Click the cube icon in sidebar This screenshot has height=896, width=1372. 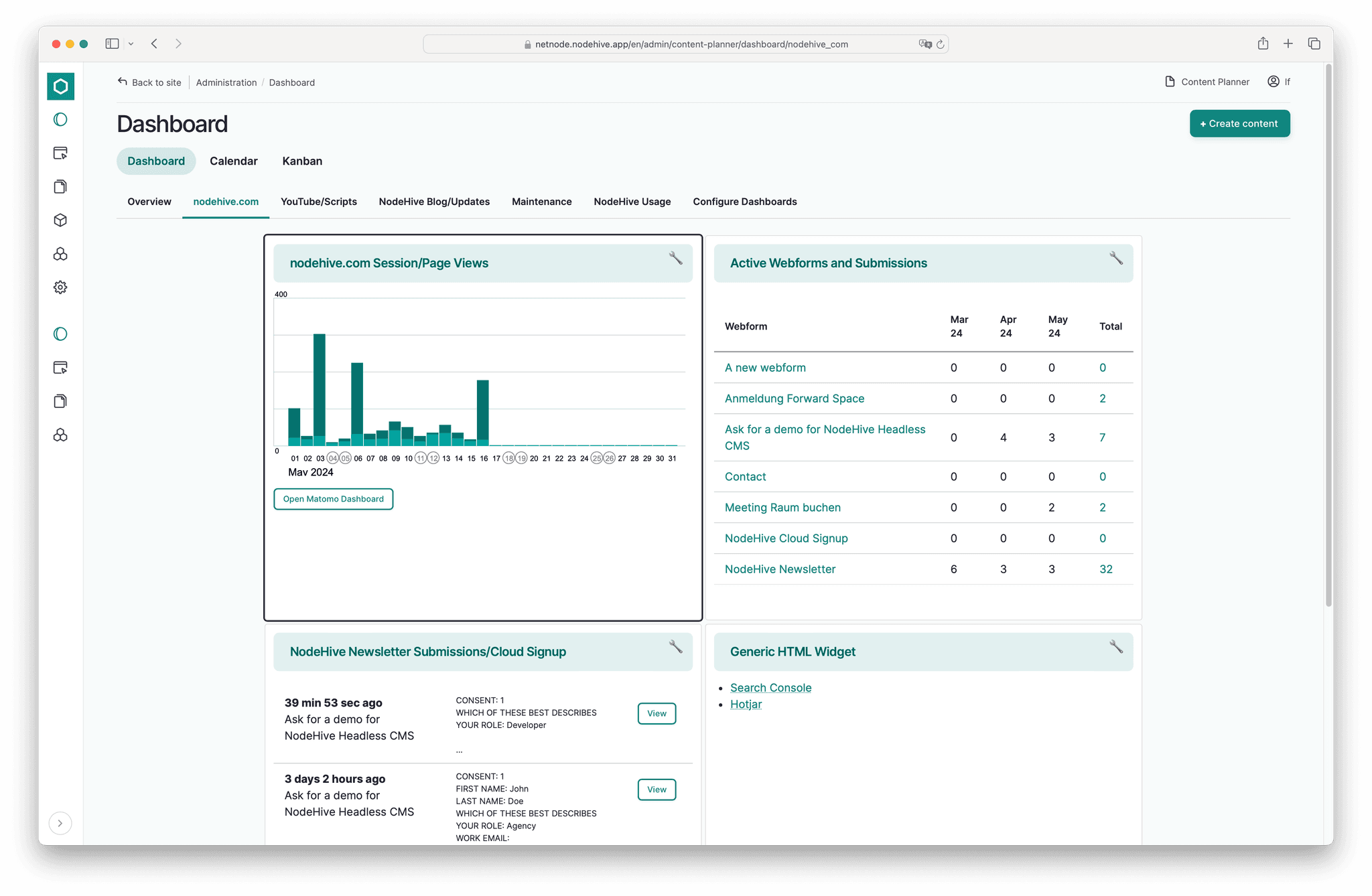point(60,220)
